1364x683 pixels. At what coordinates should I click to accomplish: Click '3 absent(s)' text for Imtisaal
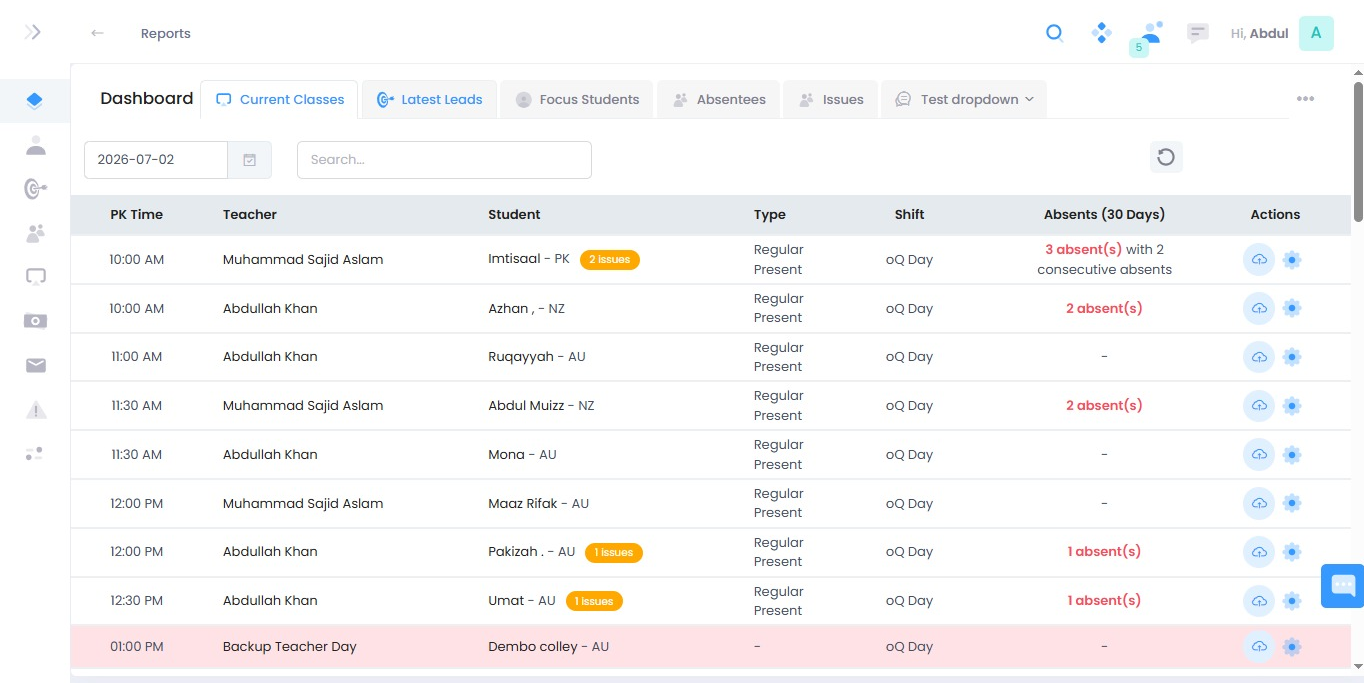[1084, 250]
